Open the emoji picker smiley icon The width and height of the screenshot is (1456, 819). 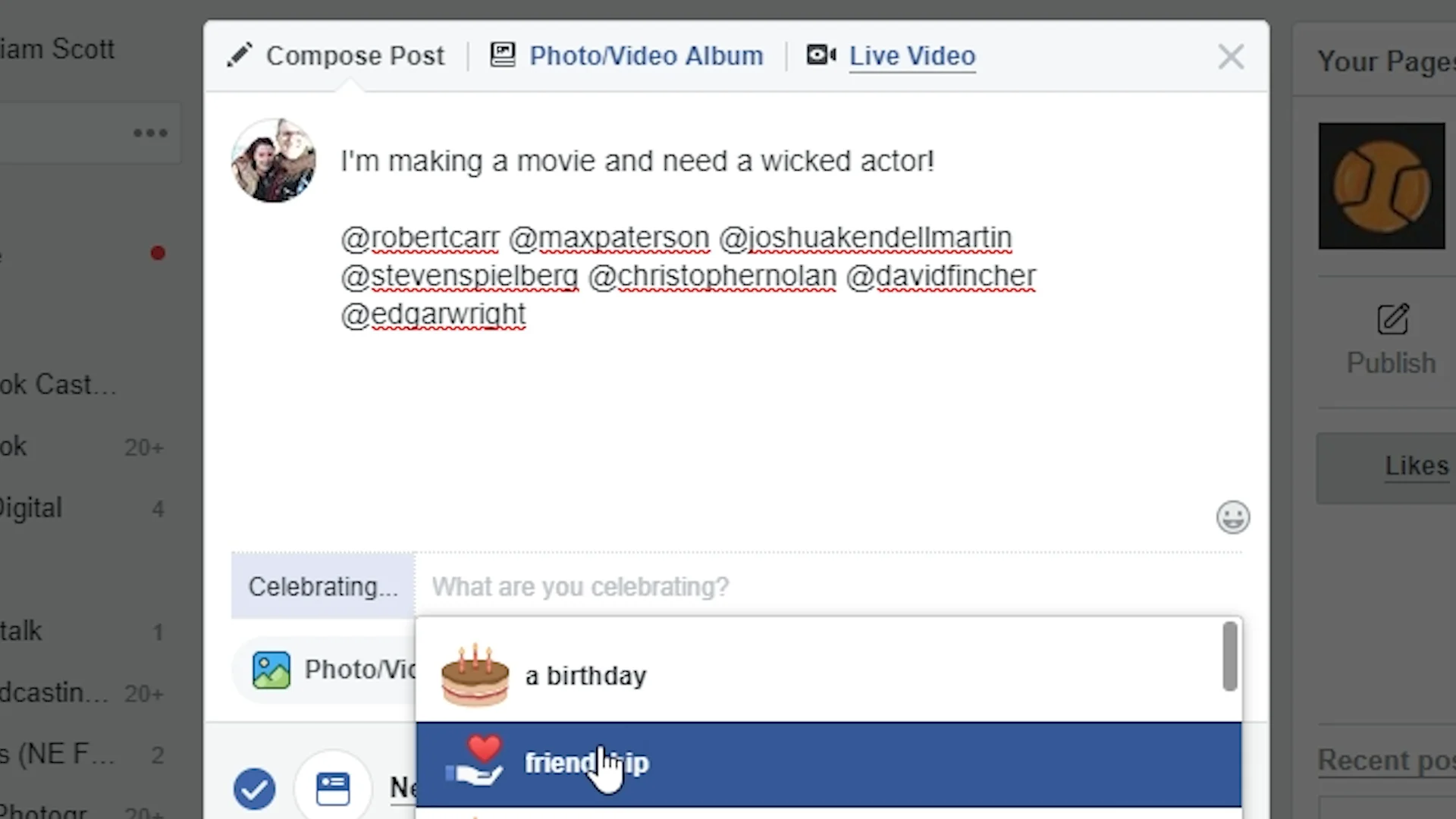click(x=1233, y=517)
